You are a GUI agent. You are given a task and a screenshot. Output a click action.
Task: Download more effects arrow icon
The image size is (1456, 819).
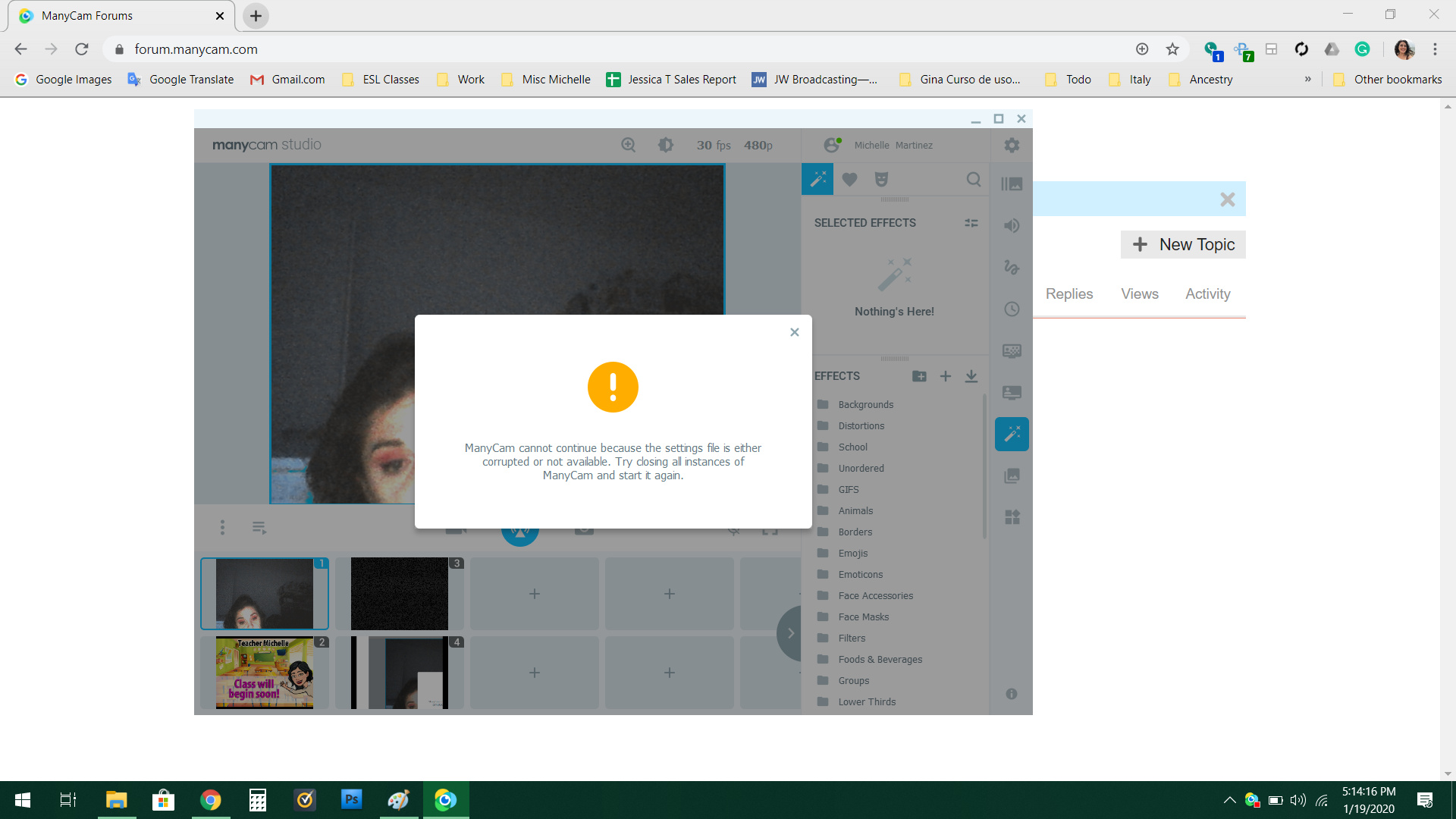click(x=971, y=376)
